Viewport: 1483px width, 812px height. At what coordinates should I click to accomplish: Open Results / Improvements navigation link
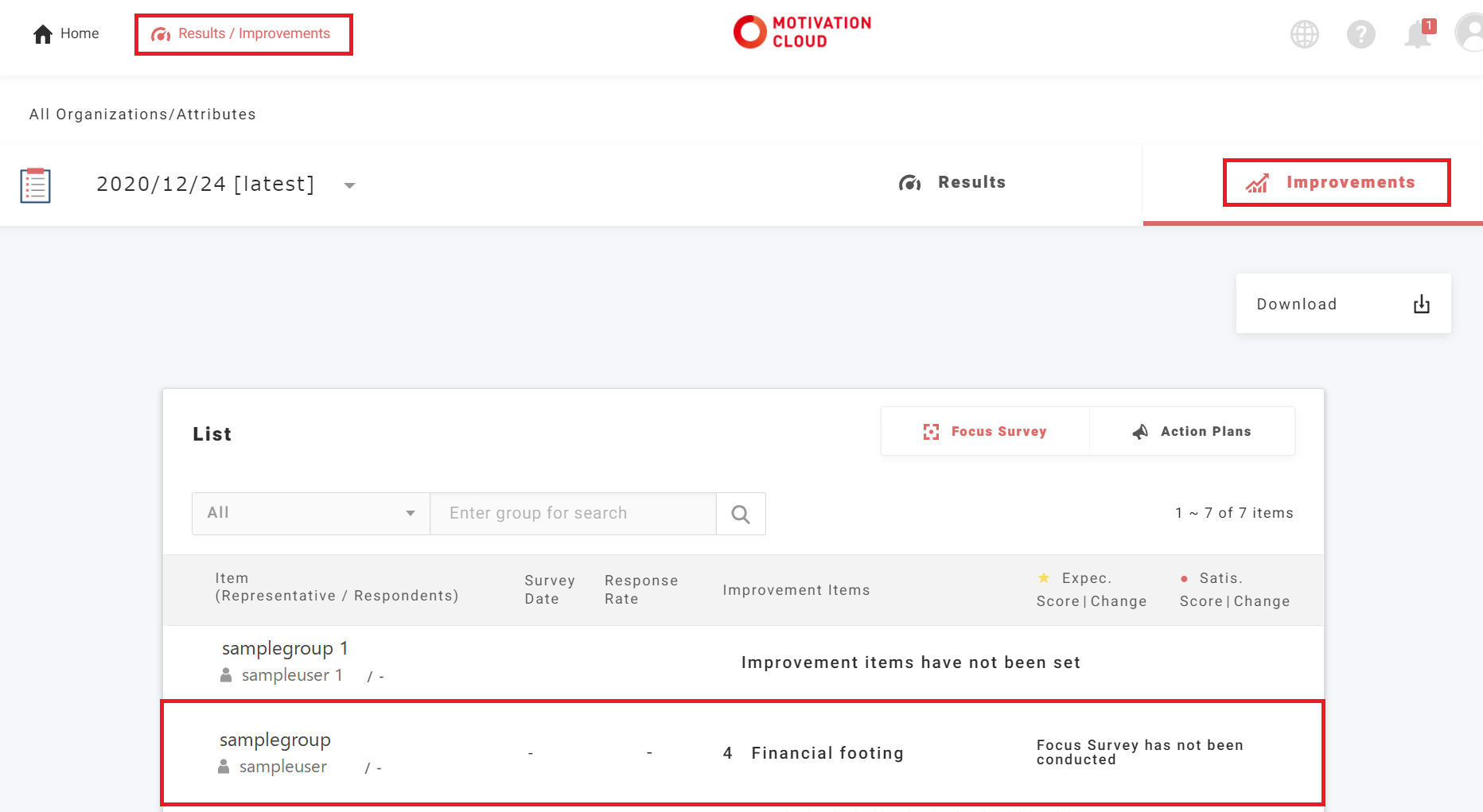pyautogui.click(x=243, y=34)
